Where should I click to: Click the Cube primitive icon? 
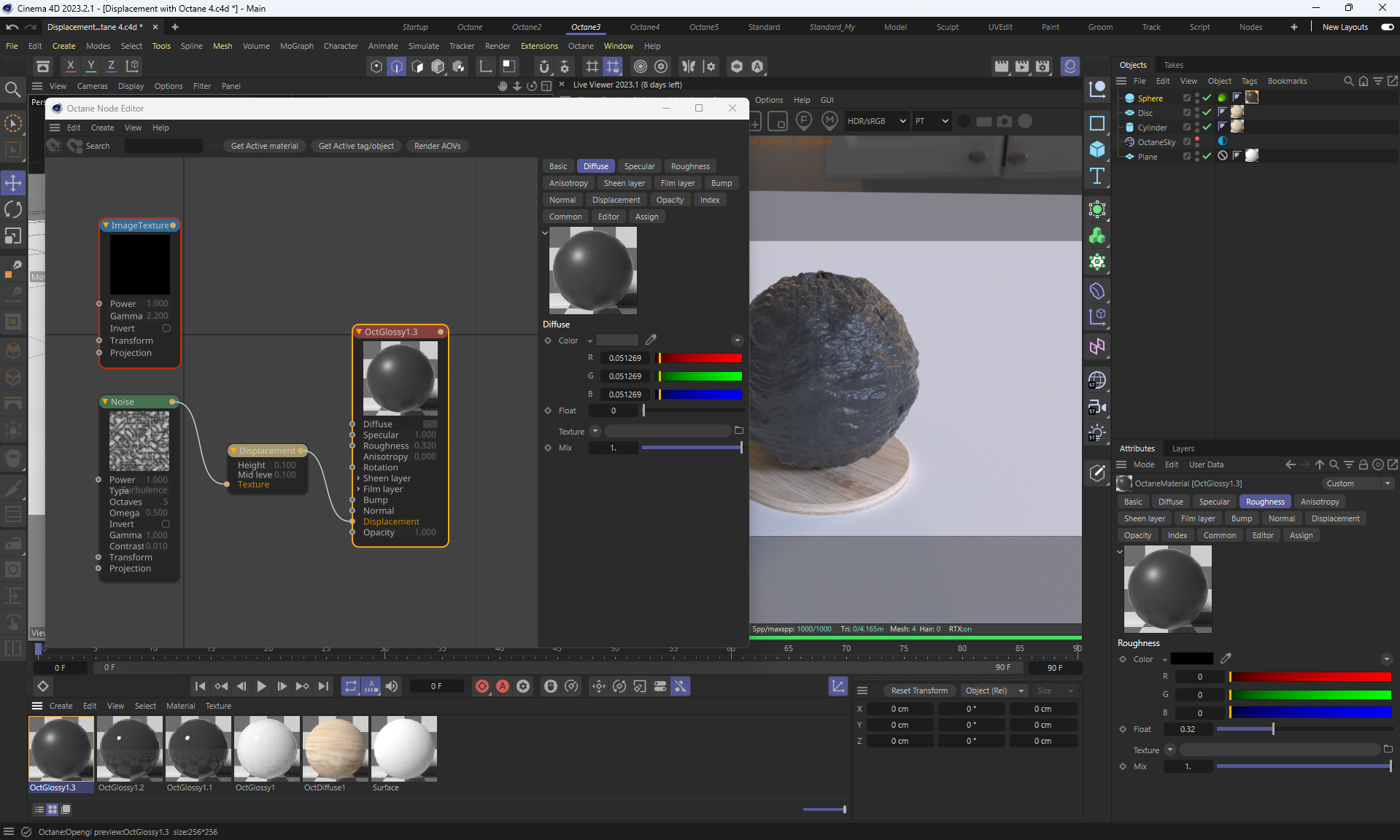coord(1097,149)
